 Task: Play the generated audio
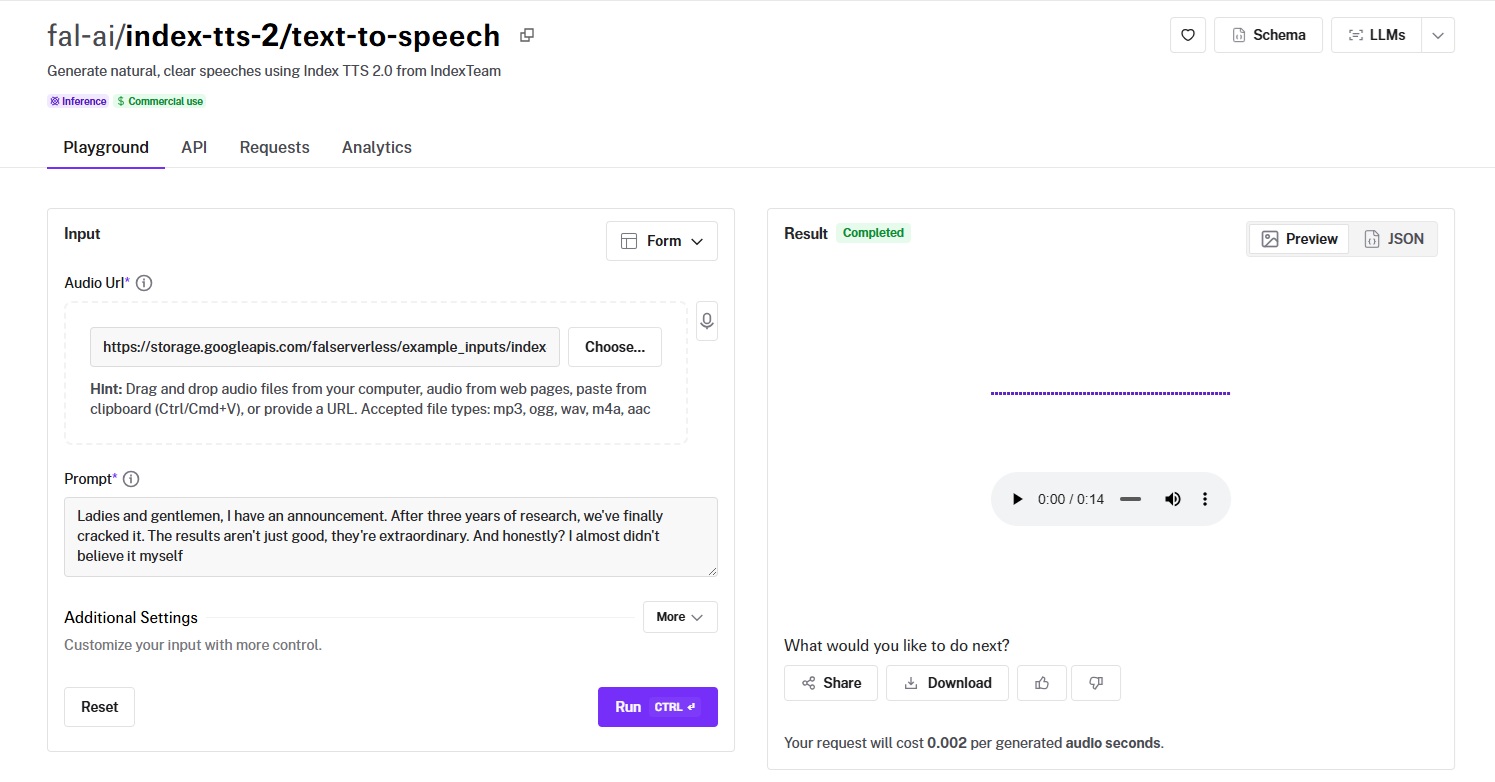[x=1017, y=499]
